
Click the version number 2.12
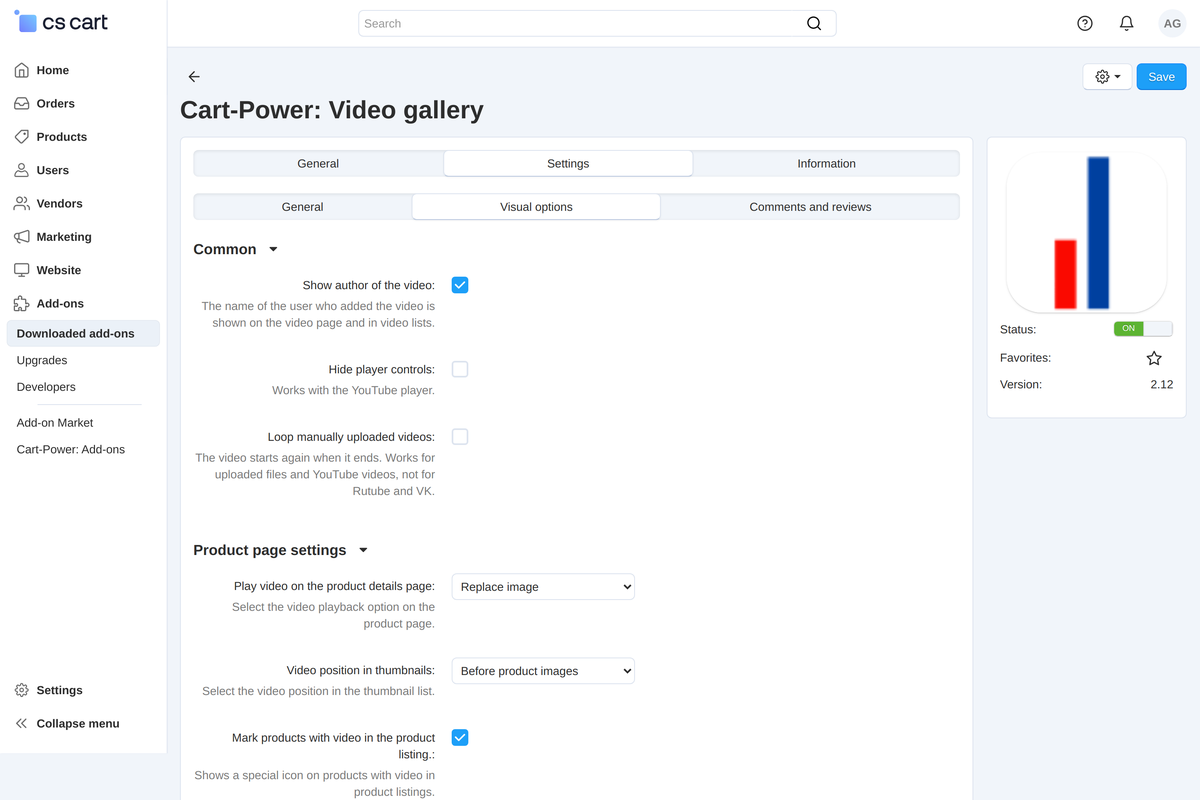click(1161, 384)
